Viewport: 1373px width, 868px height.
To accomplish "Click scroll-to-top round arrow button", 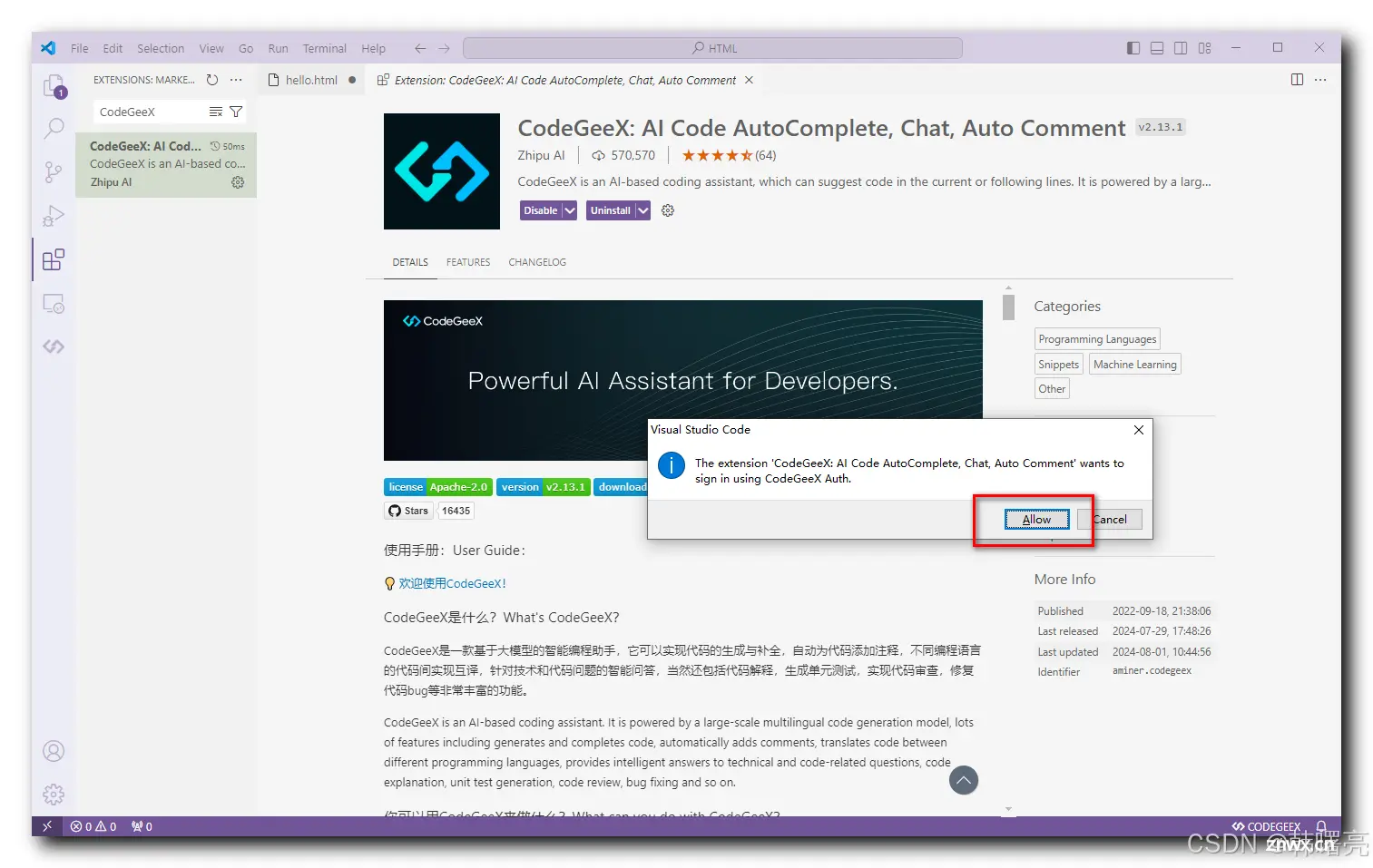I will tap(964, 780).
